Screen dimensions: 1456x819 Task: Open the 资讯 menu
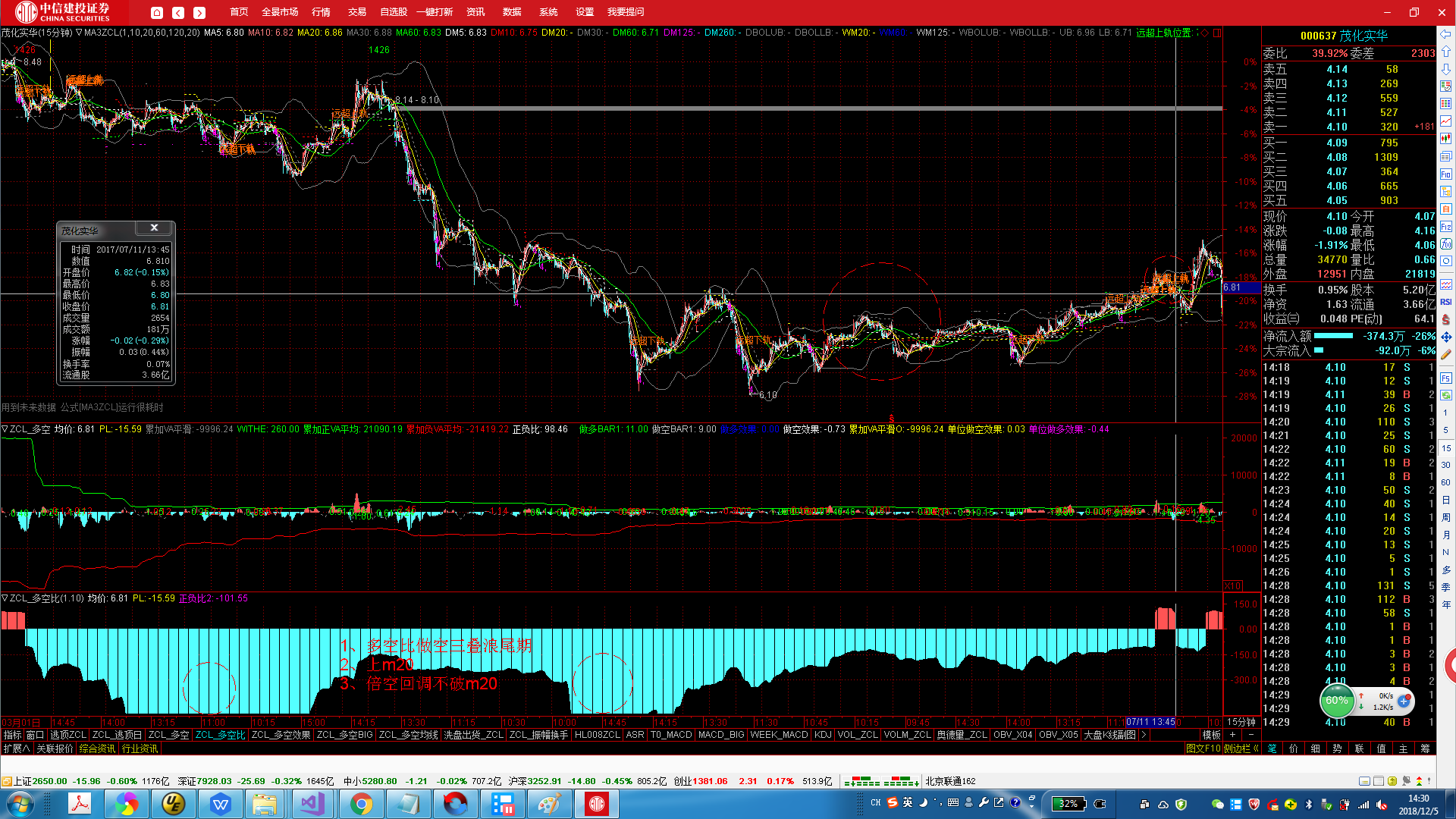coord(475,12)
